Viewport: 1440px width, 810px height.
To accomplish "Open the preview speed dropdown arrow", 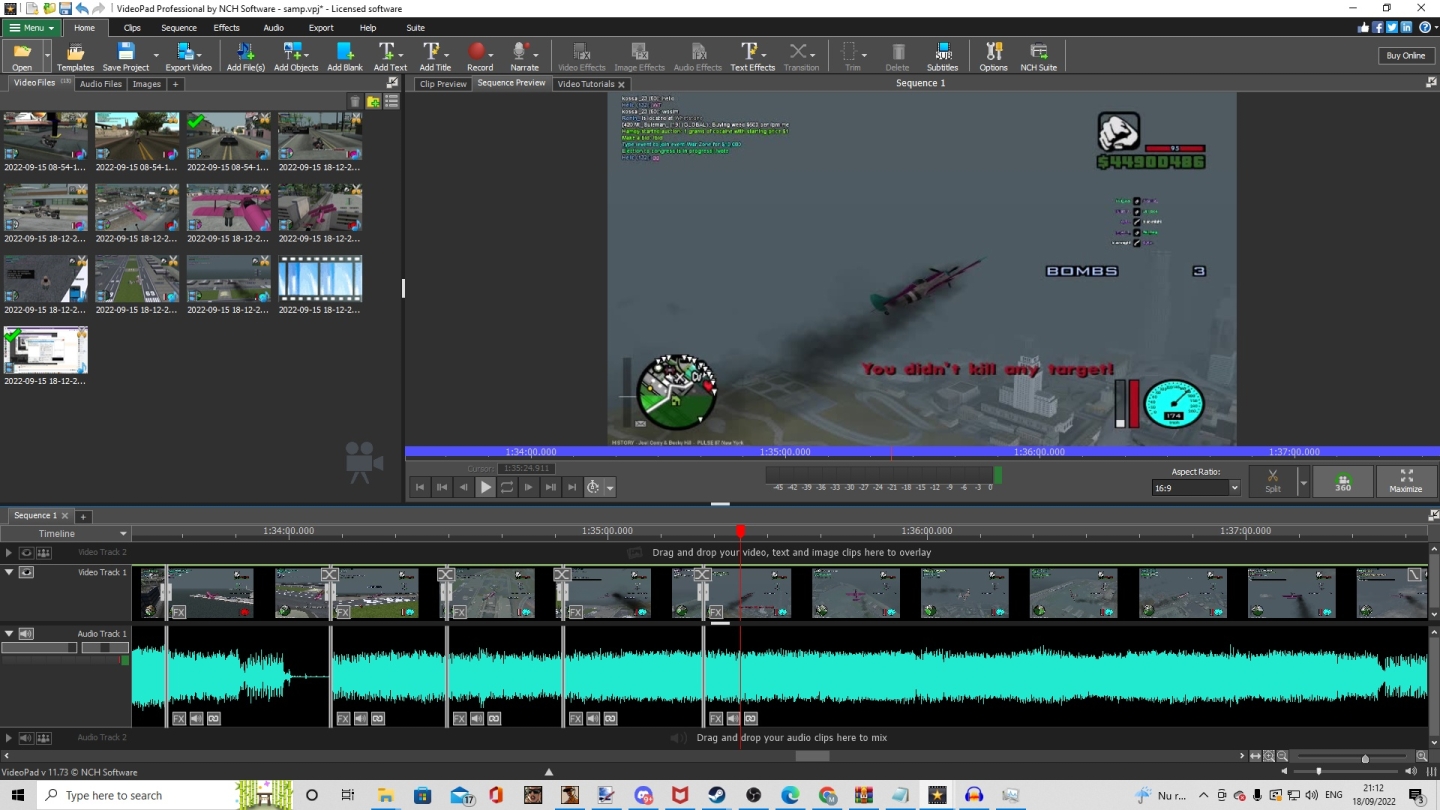I will 610,488.
